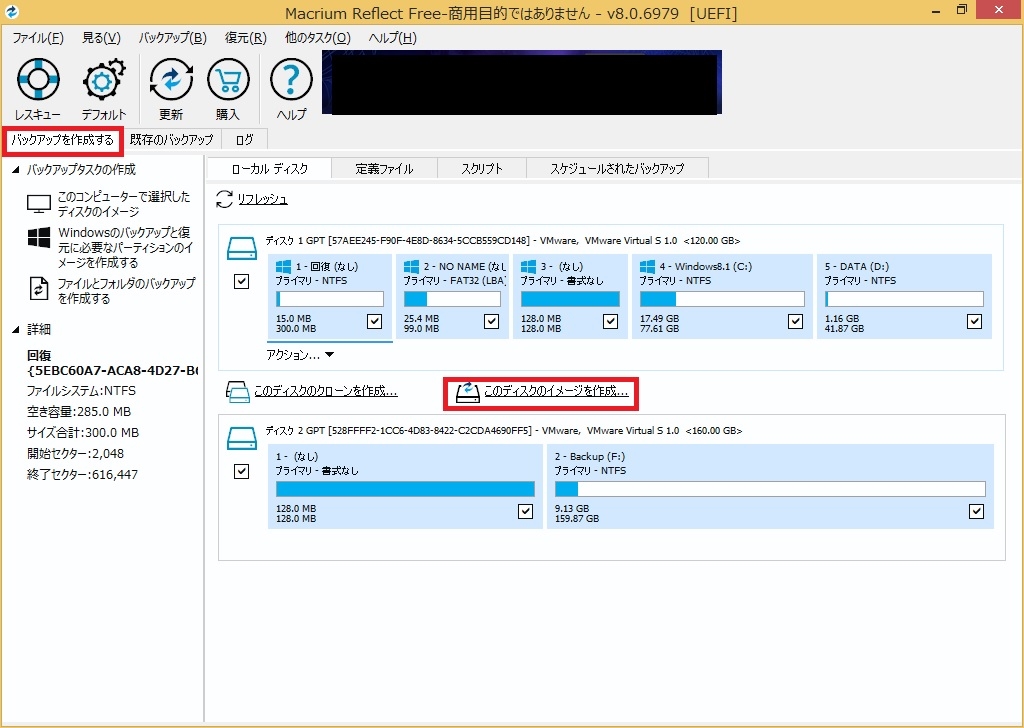The image size is (1024, 728).
Task: Click the ファイルシステム:NTFS detail line
Action: (81, 391)
